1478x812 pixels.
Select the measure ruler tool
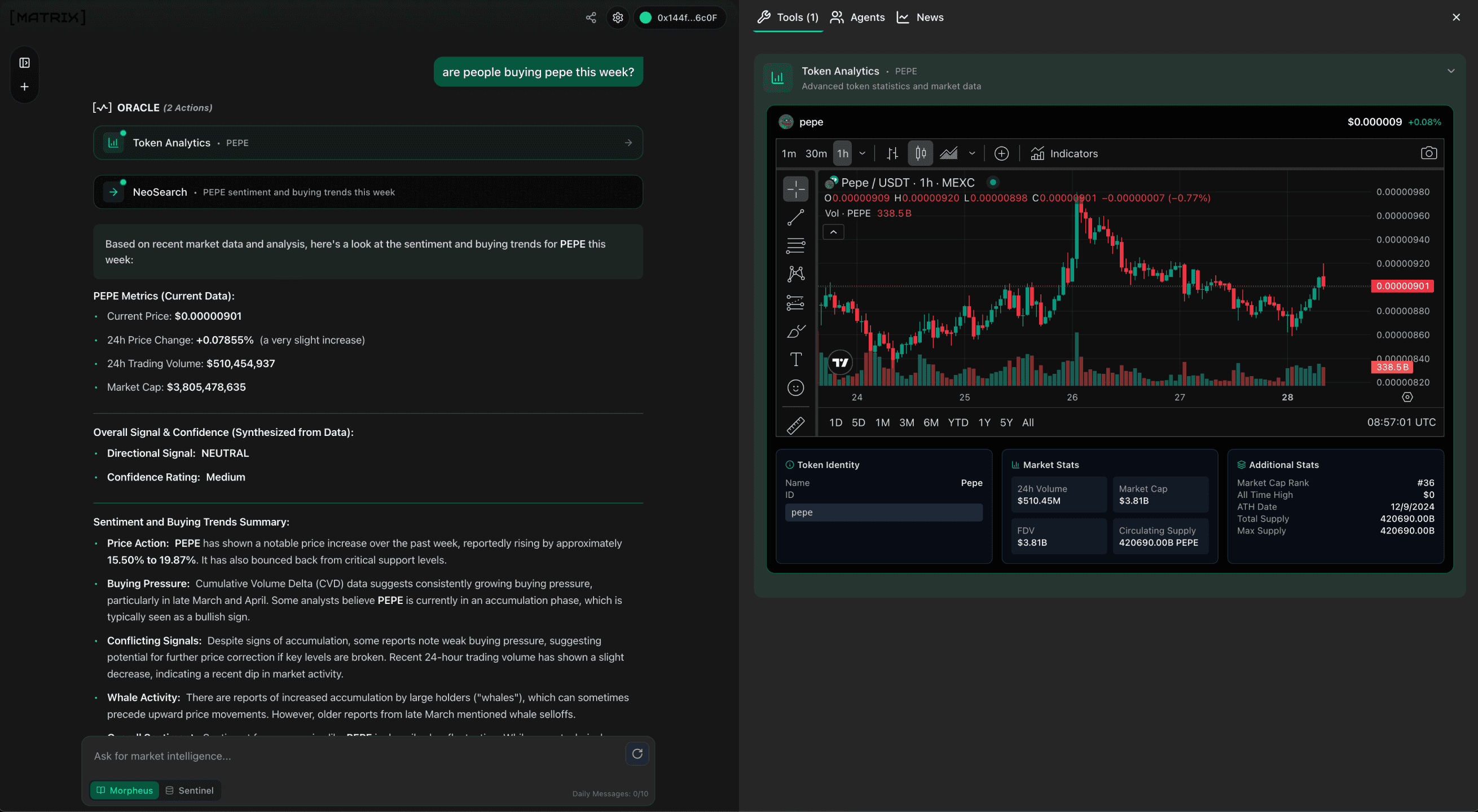click(x=797, y=425)
